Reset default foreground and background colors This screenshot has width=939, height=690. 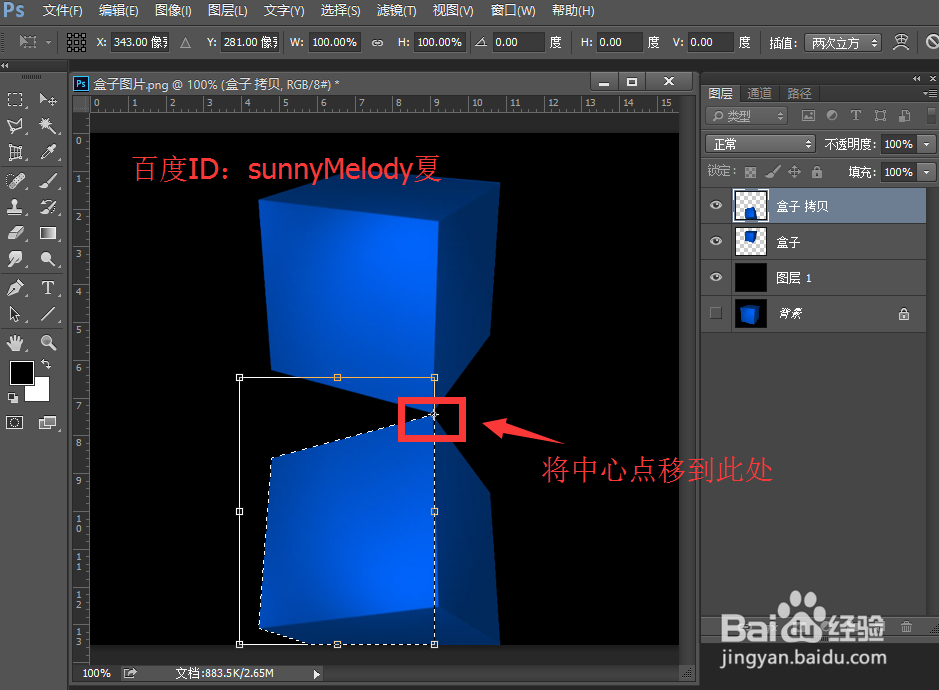[13, 397]
